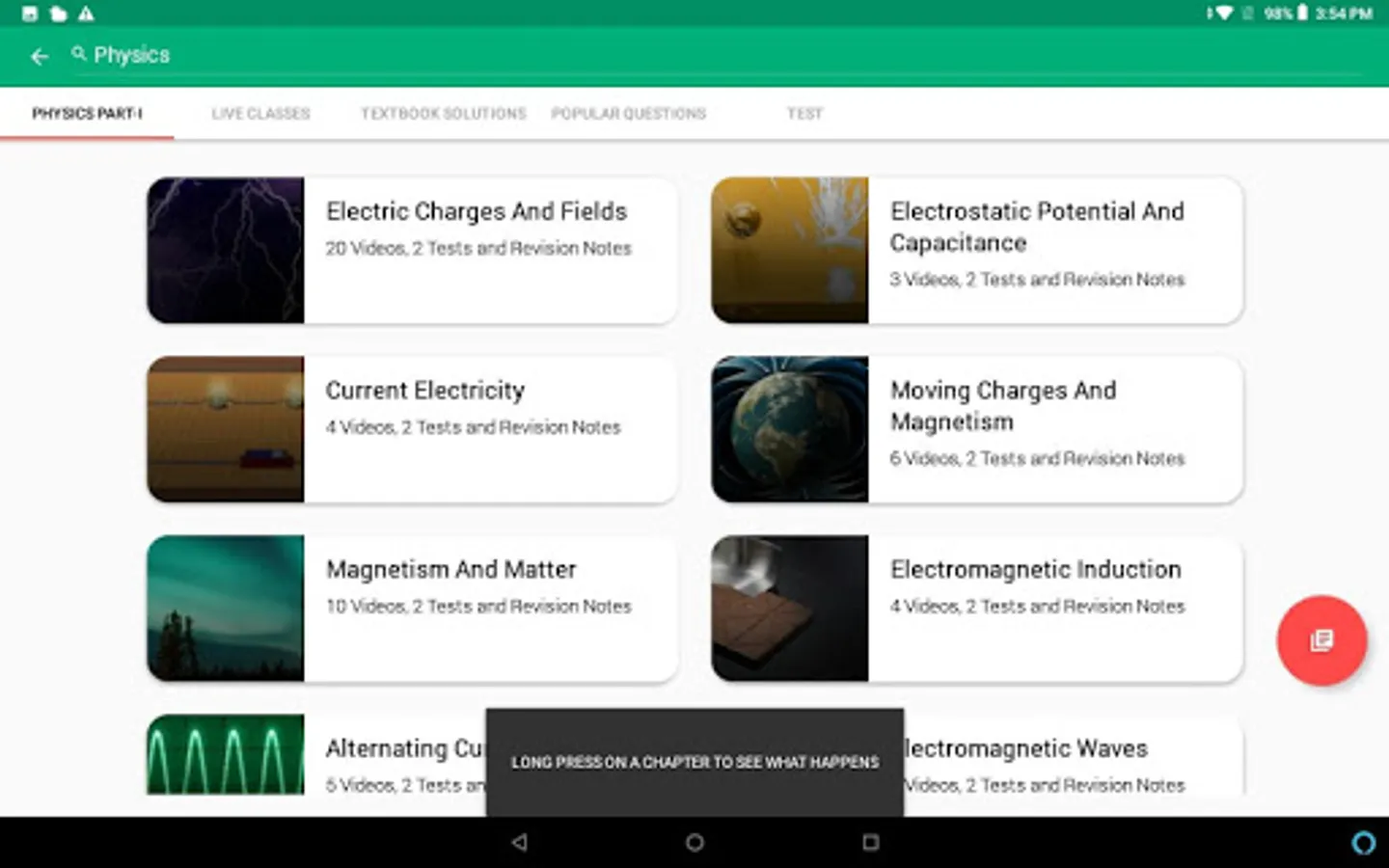Click "3 Videos, 2 Tests and Revision Notes"
The height and width of the screenshot is (868, 1389).
1037,280
